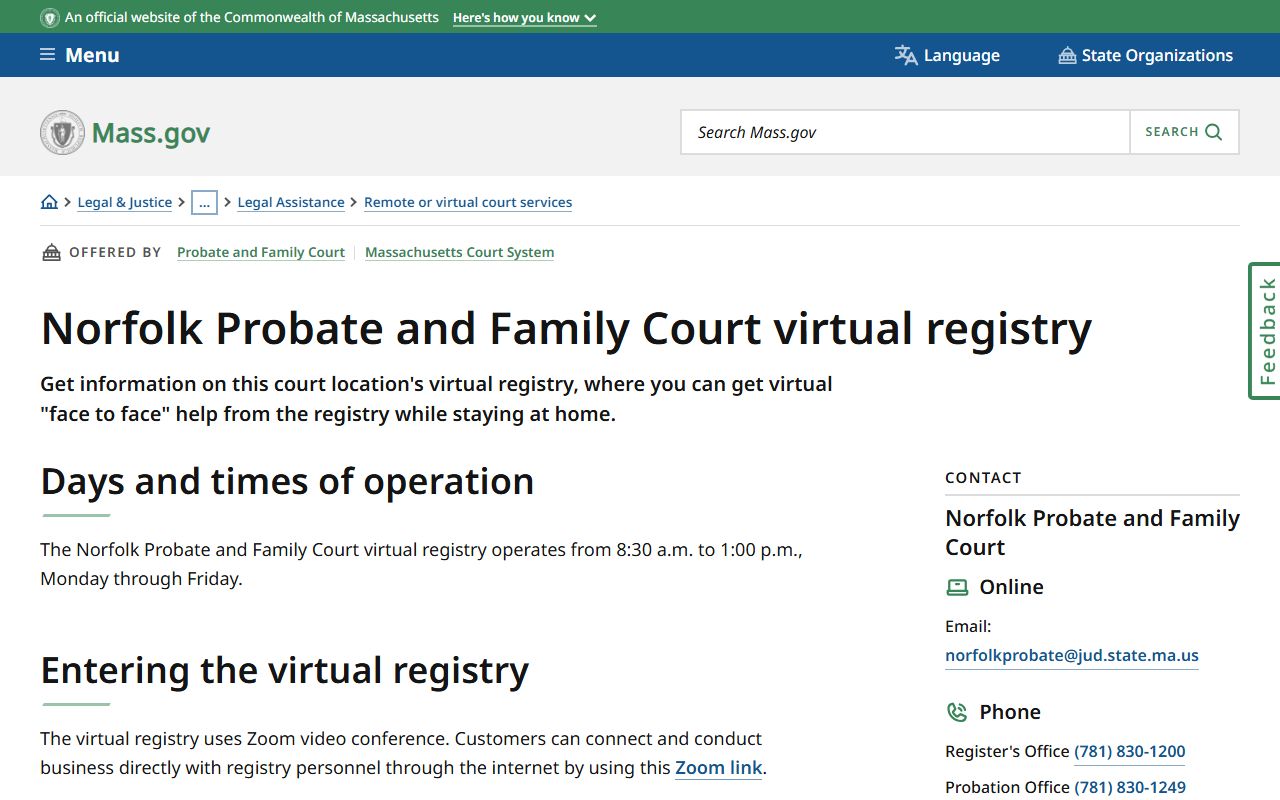This screenshot has width=1280, height=800.
Task: Call Probation Office at (781) 830-1249
Action: [x=1130, y=787]
